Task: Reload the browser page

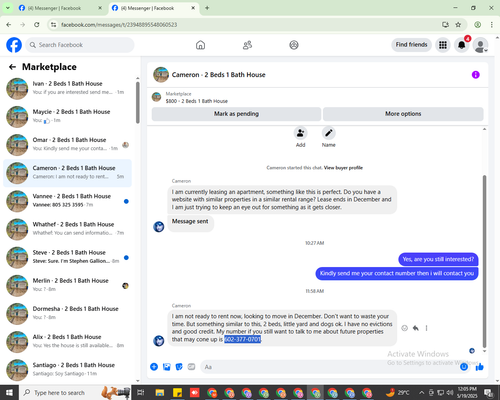Action: pos(37,25)
